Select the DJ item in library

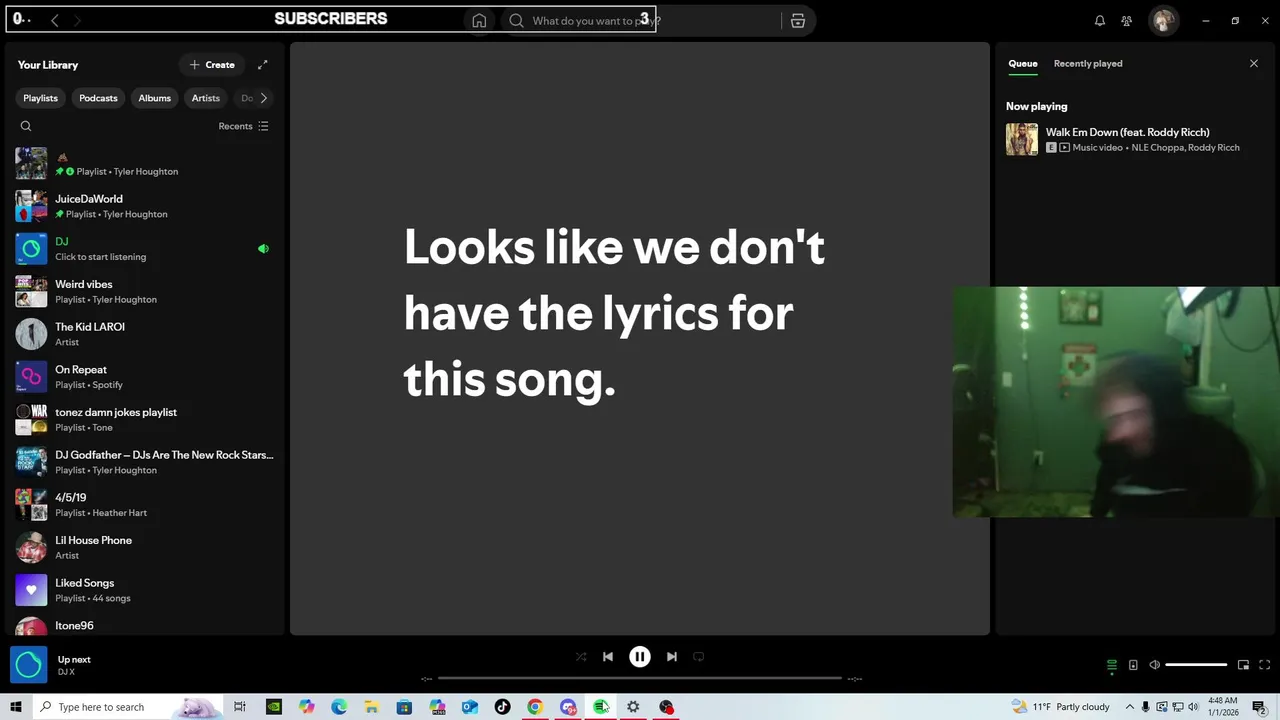[x=144, y=249]
